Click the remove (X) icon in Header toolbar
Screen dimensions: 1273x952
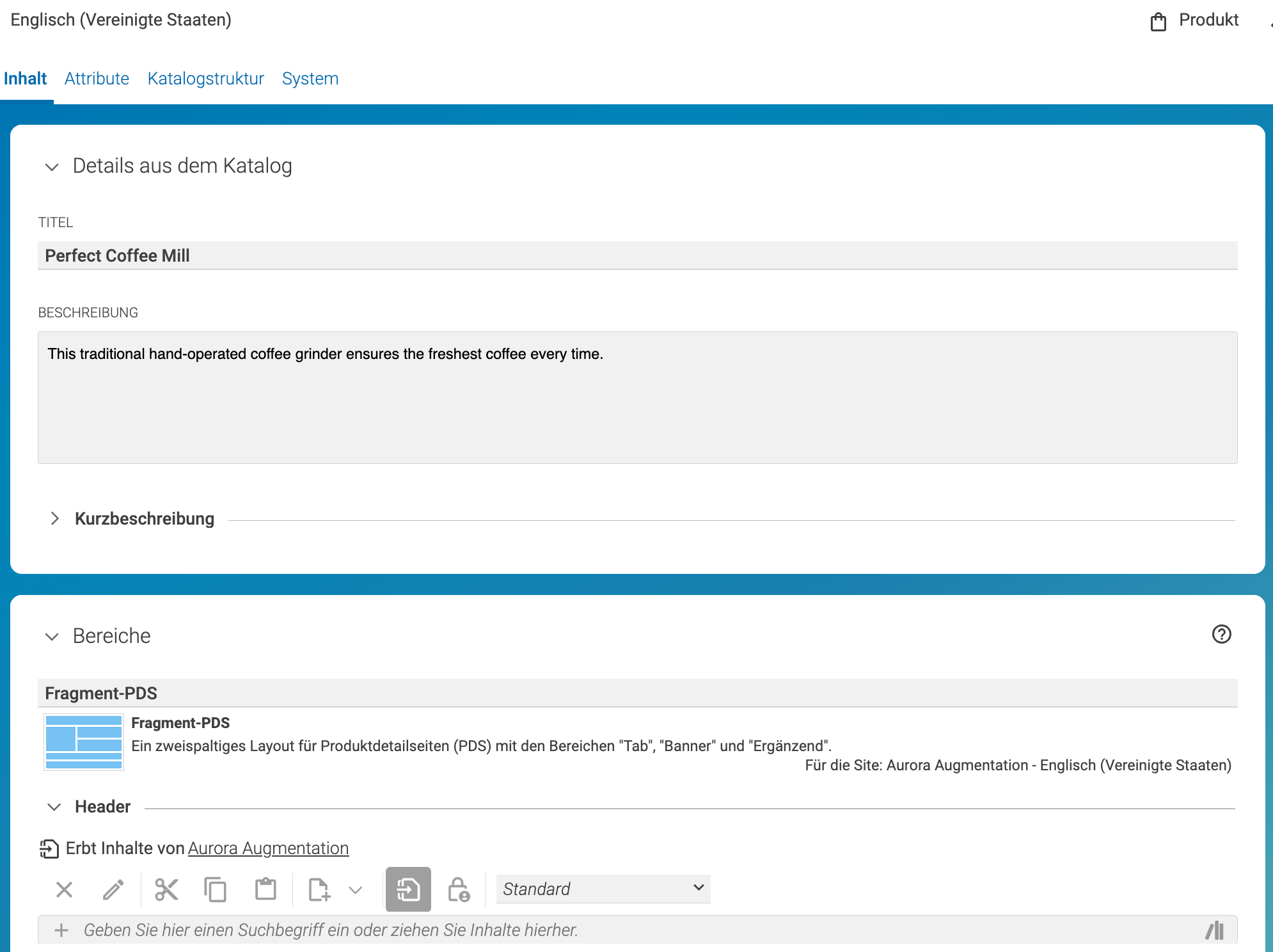click(64, 889)
